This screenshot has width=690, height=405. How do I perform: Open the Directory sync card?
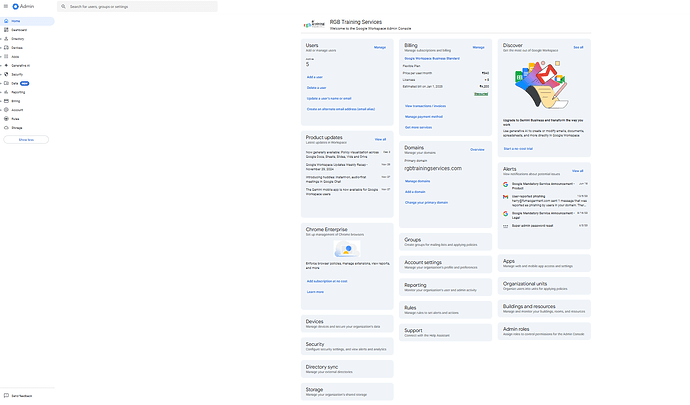(x=347, y=369)
